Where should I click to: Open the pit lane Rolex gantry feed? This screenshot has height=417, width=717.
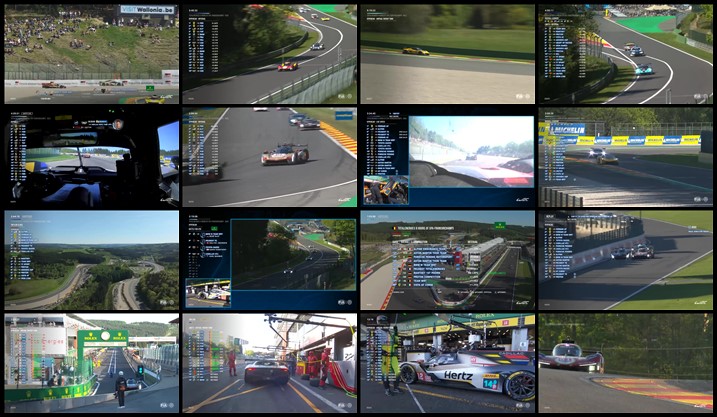(x=91, y=363)
